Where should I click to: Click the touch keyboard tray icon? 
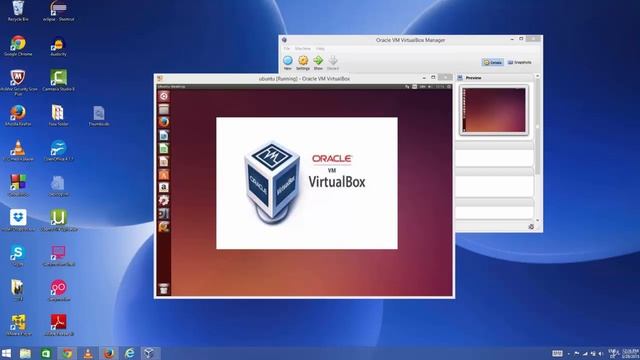point(557,353)
